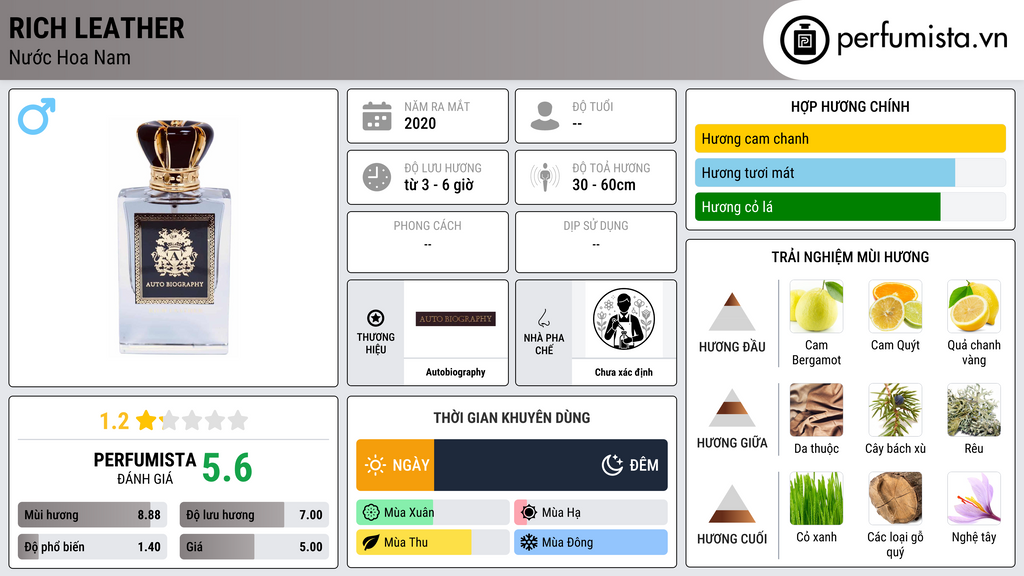The width and height of the screenshot is (1024, 576).
Task: Click the Hương cỏ lá green bar
Action: click(x=818, y=207)
